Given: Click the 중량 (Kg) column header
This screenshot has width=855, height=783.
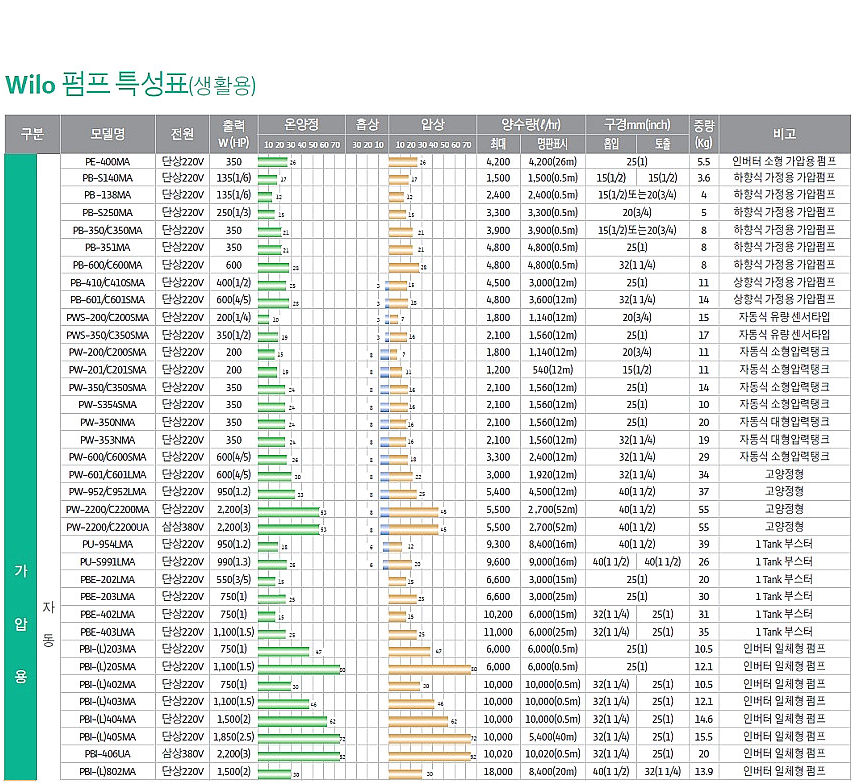Looking at the screenshot, I should coord(704,134).
